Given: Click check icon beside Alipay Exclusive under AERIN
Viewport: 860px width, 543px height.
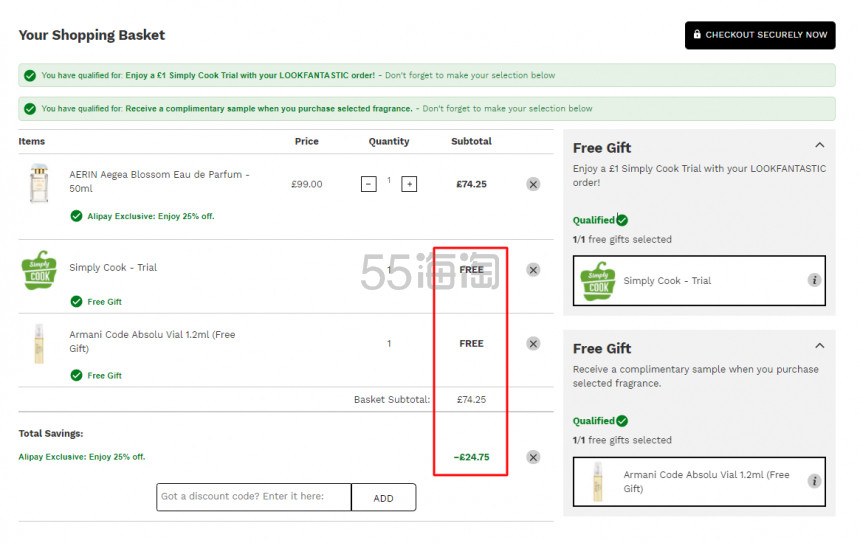Looking at the screenshot, I should [76, 216].
